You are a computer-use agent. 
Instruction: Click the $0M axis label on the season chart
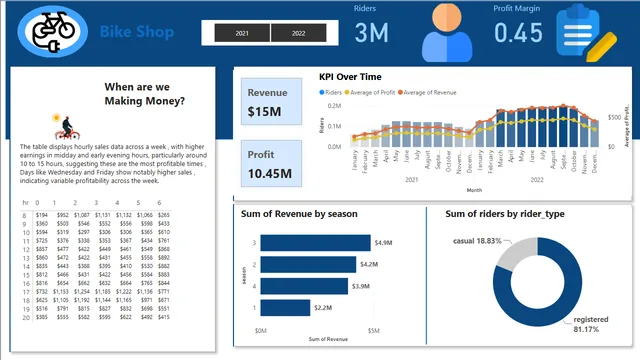point(261,331)
